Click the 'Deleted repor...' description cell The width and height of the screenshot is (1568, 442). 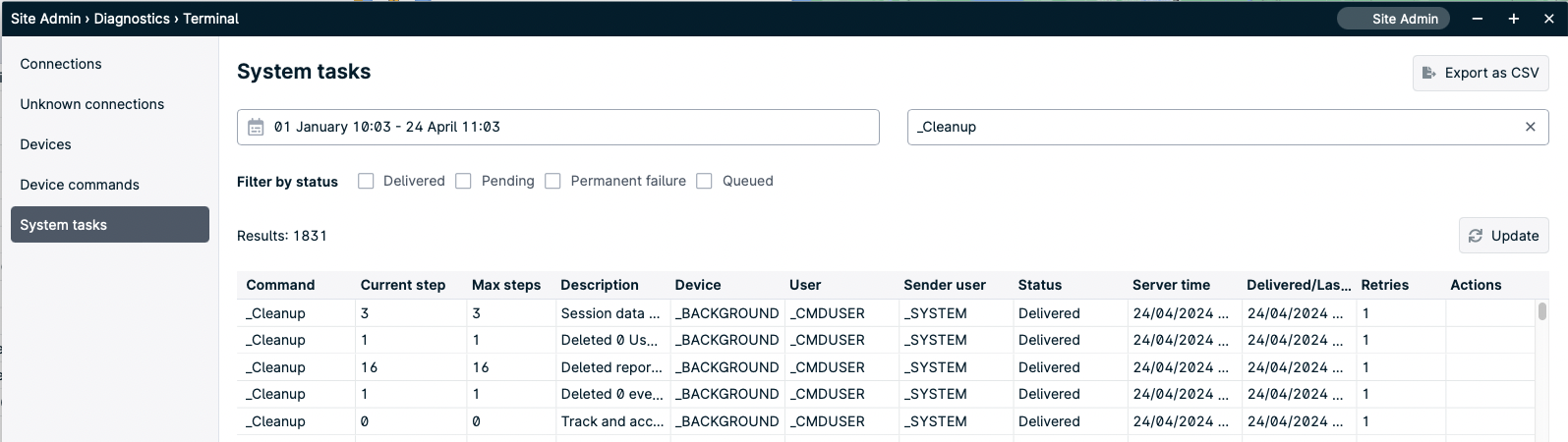click(611, 367)
